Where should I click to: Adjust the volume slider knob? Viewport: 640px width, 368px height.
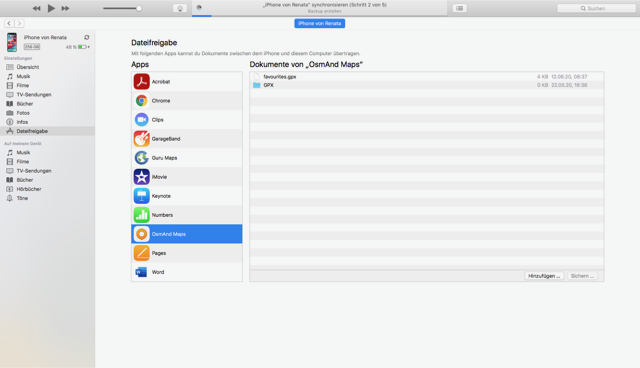click(139, 8)
